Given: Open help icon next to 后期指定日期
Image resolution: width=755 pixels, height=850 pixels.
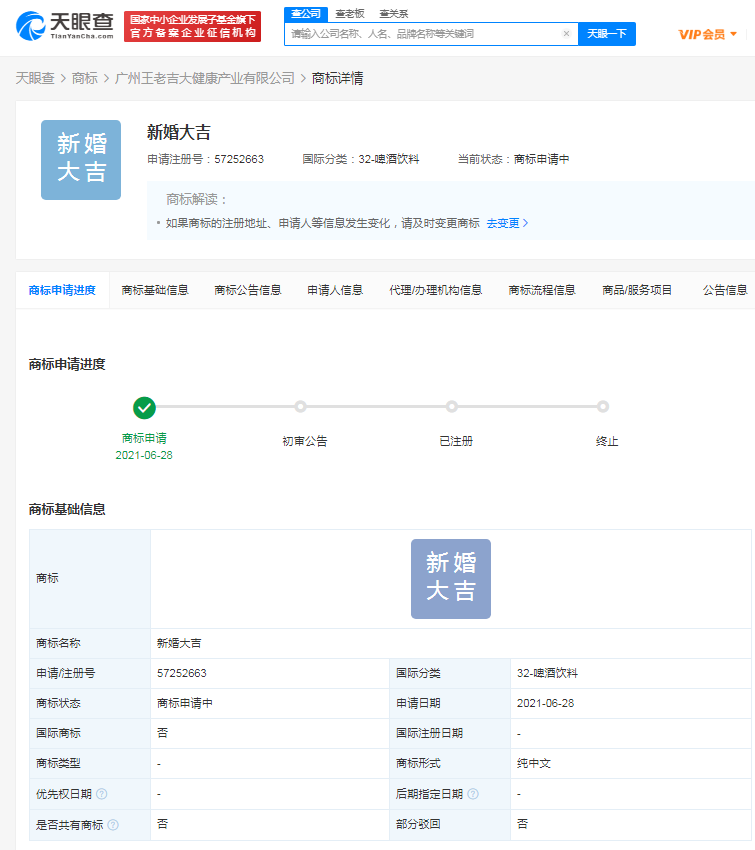Looking at the screenshot, I should tap(473, 794).
